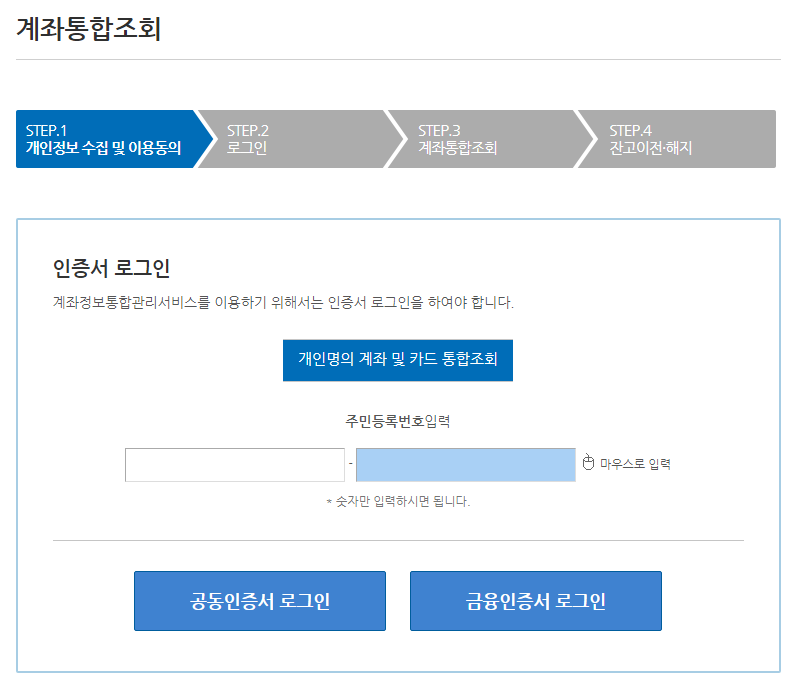
Task: Click the 공동인증서 로그인 button
Action: pos(260,601)
